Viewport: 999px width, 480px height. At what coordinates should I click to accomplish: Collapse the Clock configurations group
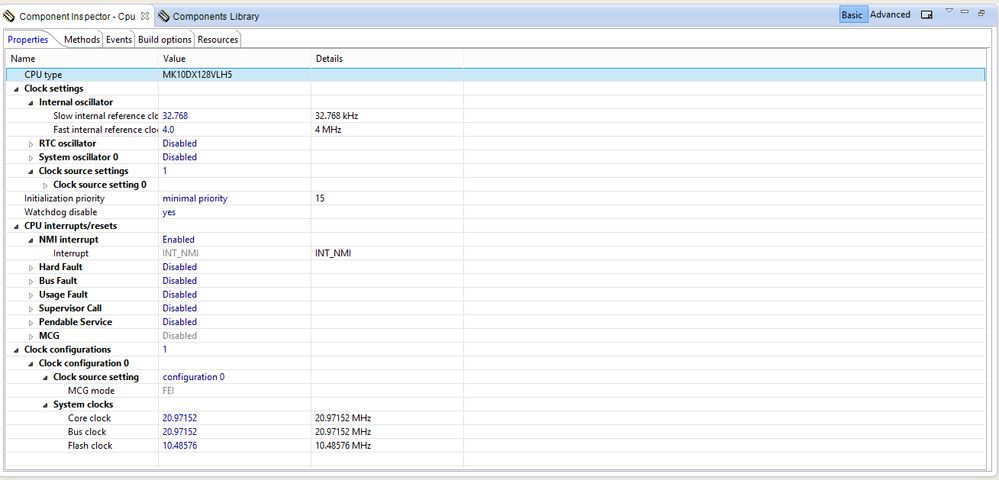16,350
